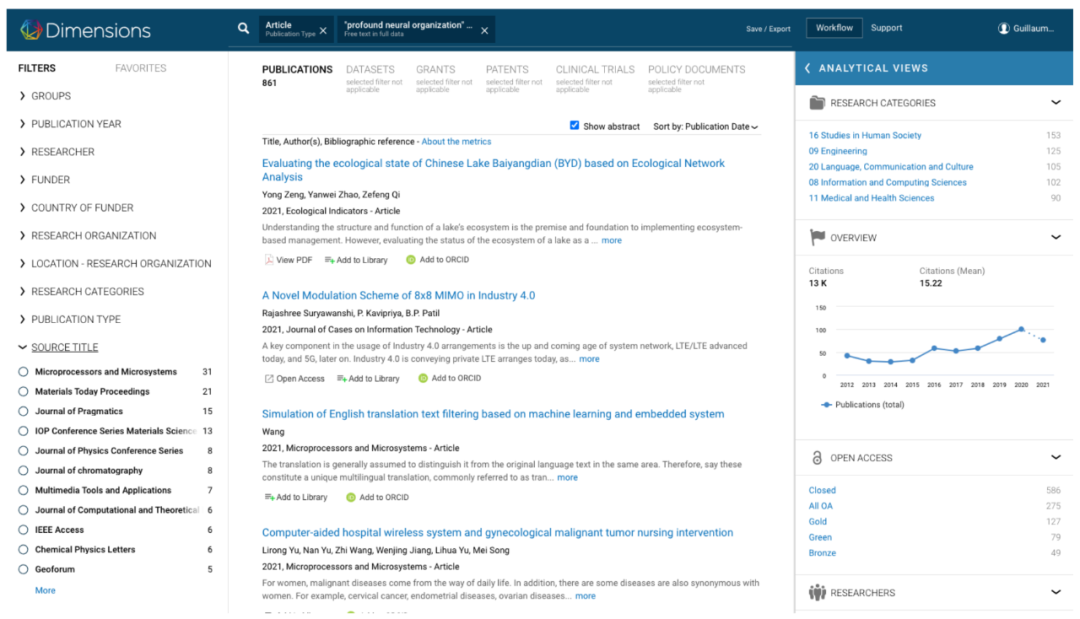This screenshot has width=1080, height=619.
Task: Show more source titles with More link
Action: coord(45,591)
